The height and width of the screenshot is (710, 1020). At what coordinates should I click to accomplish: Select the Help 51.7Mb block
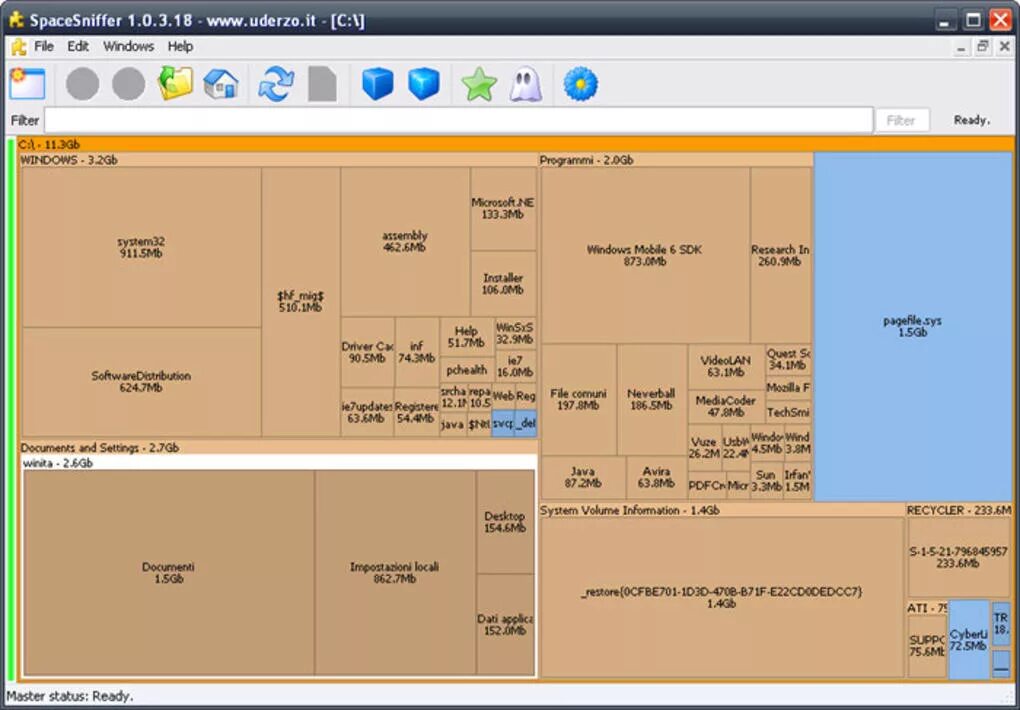point(466,337)
